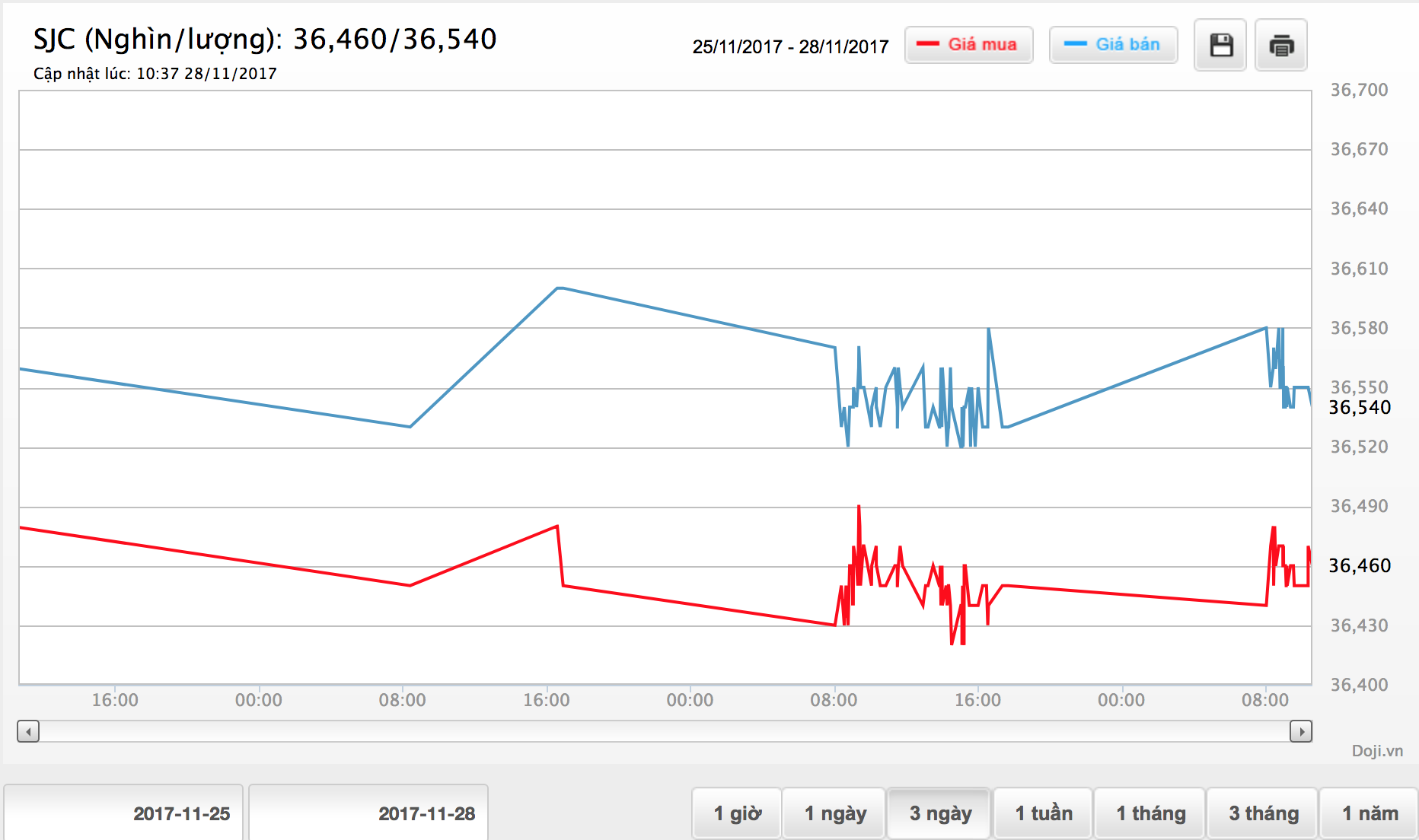Image resolution: width=1419 pixels, height=840 pixels.
Task: Select the 1 giờ range
Action: pos(737,813)
